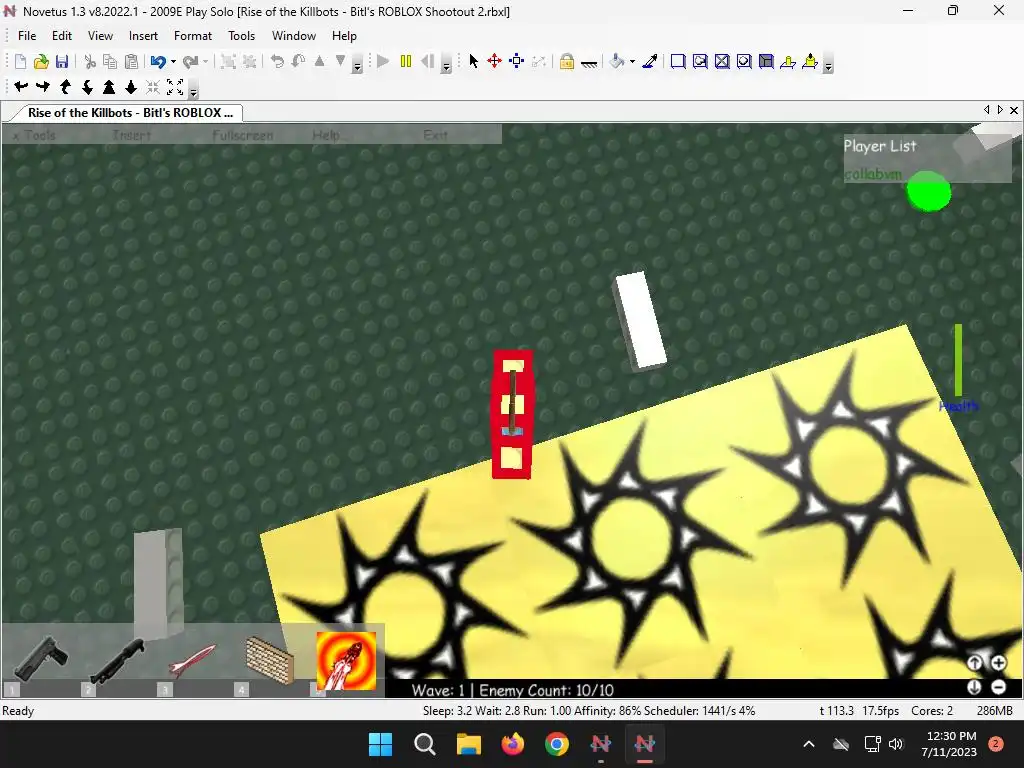Open the File menu

tap(27, 36)
